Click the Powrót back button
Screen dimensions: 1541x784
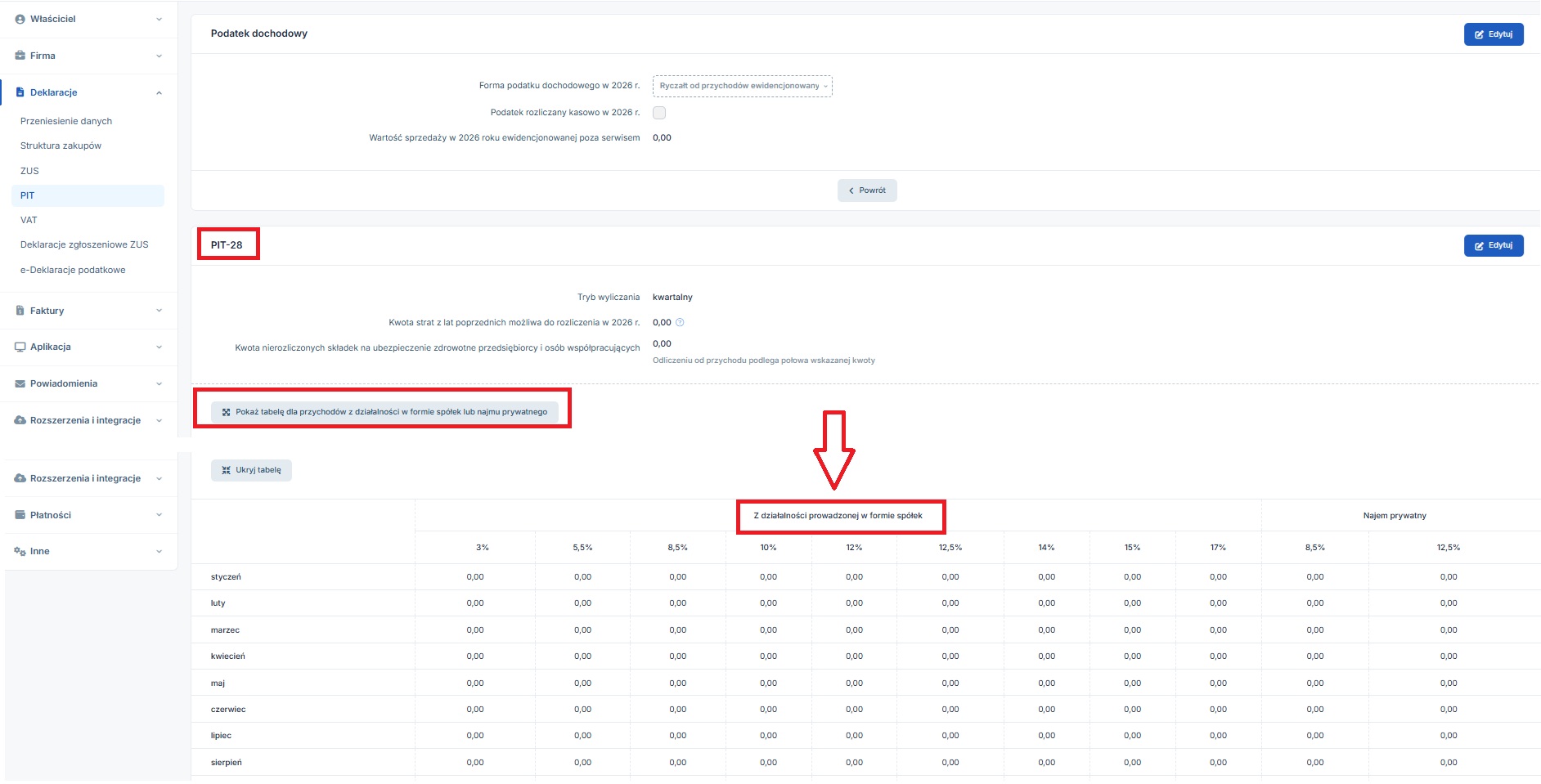click(867, 190)
